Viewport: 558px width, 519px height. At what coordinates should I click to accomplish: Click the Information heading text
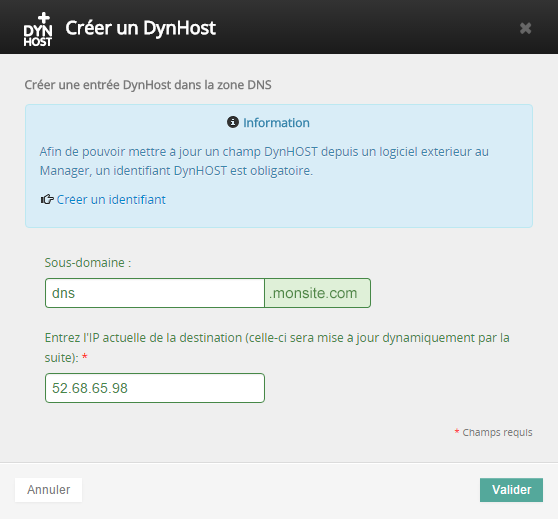click(x=276, y=123)
